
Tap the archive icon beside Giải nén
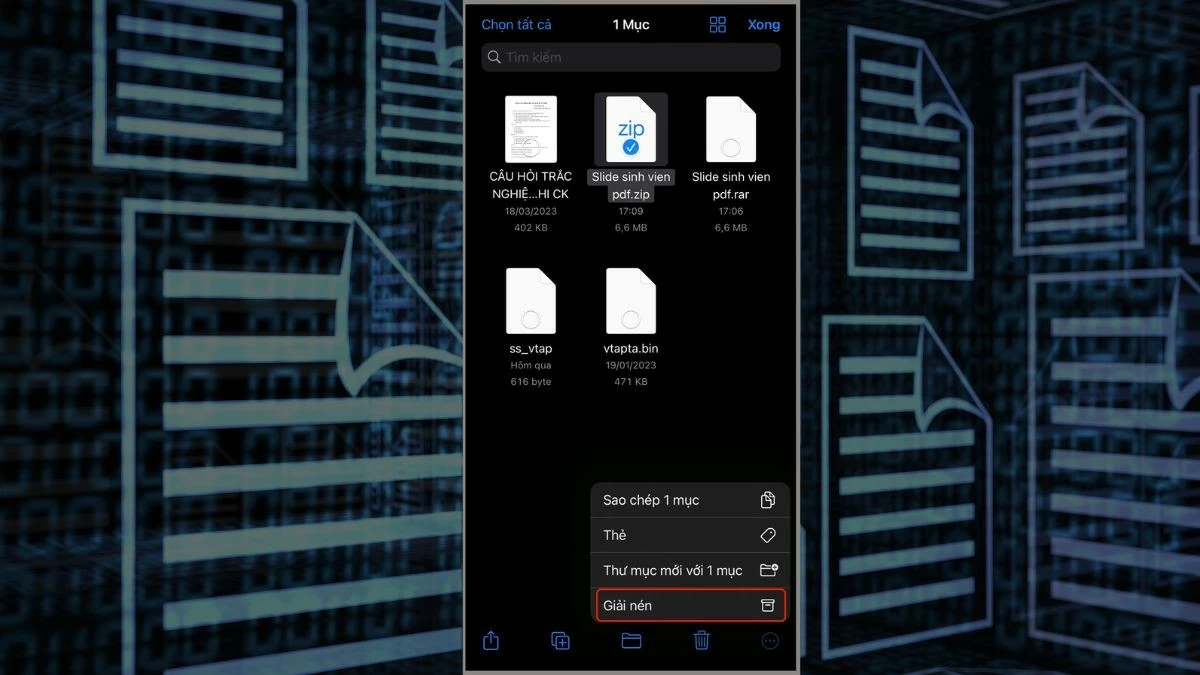click(768, 605)
